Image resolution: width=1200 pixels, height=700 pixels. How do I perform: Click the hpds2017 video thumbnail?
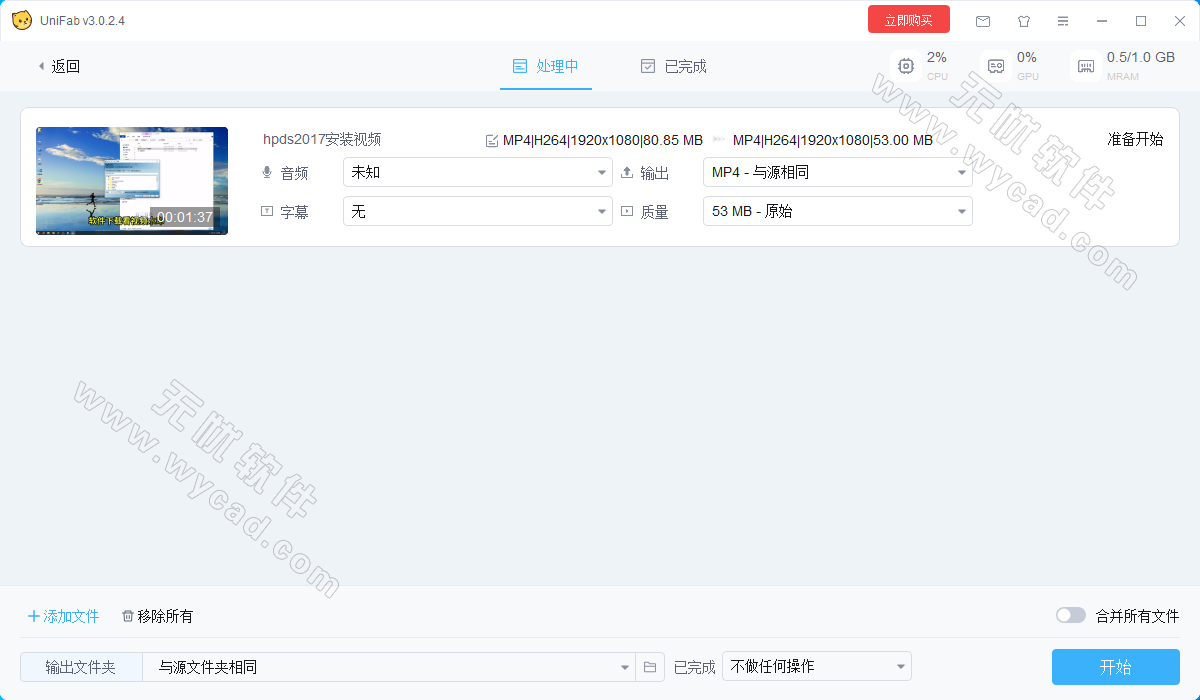(x=132, y=181)
